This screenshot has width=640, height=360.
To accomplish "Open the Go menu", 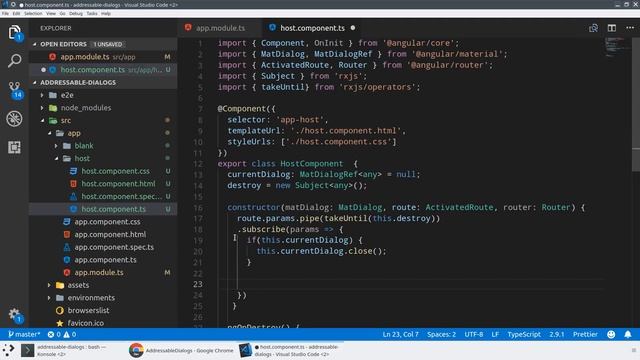I will tap(62, 13).
